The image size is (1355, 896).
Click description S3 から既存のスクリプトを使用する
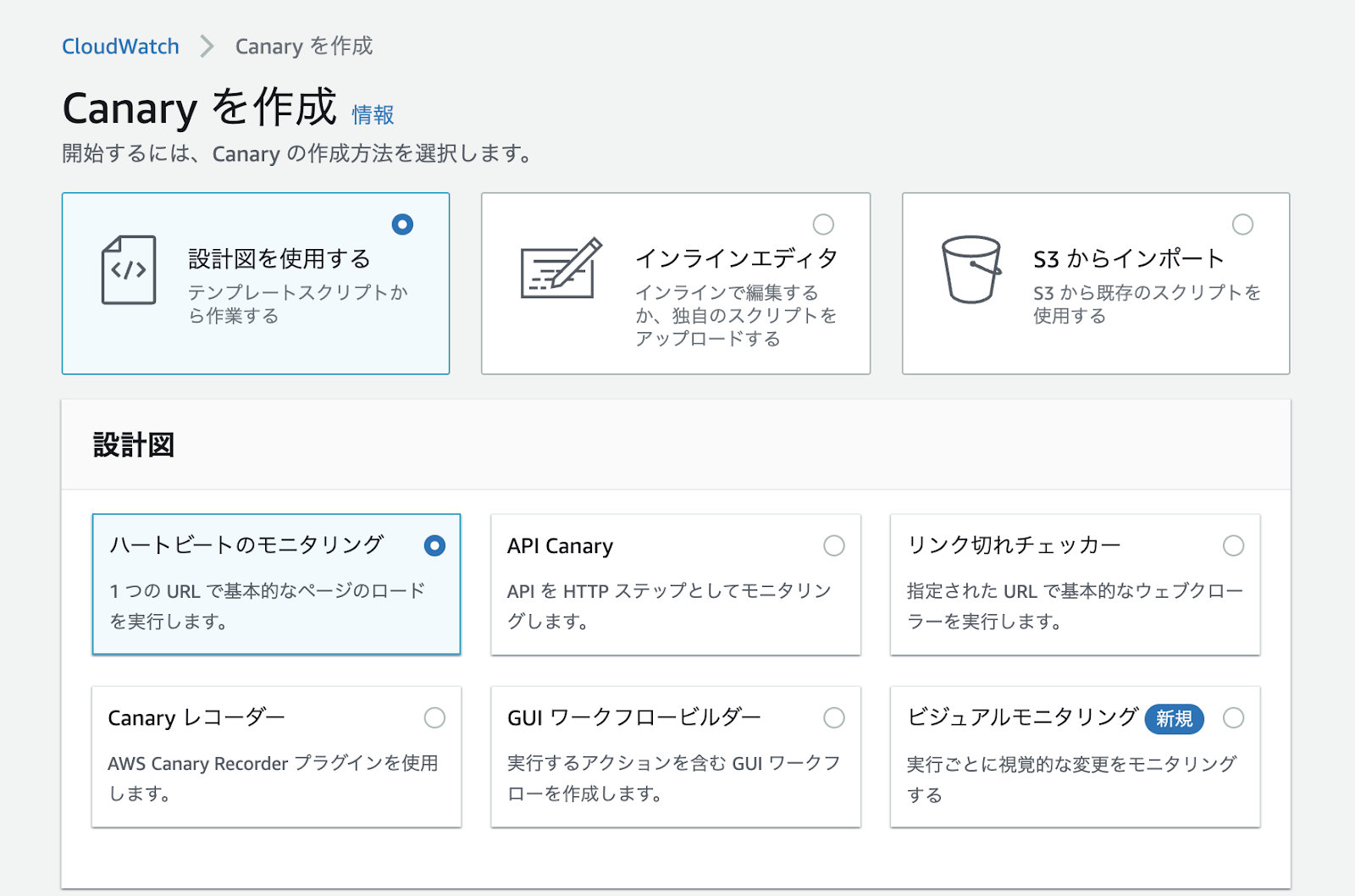click(x=1147, y=304)
